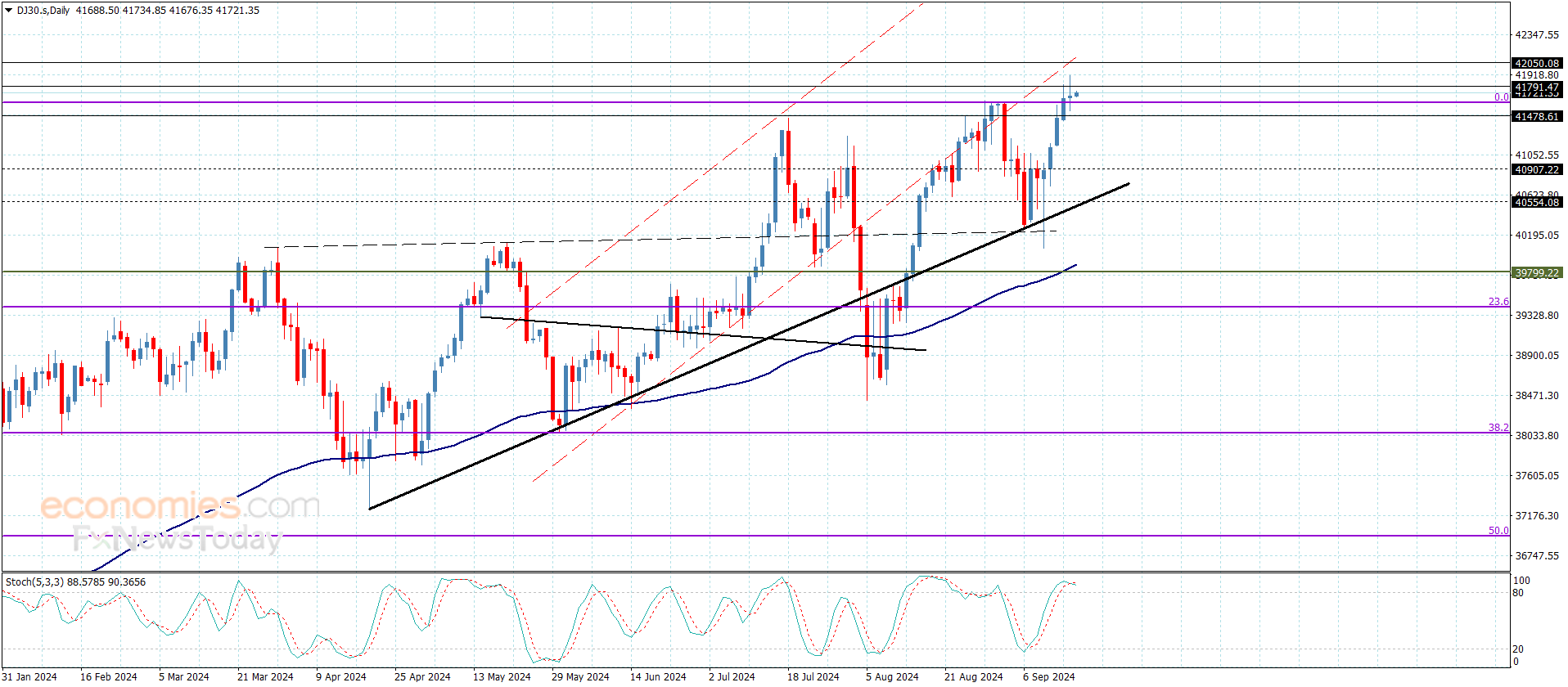Click the 13 May 2024 date label
This screenshot has width=1568, height=687.
pyautogui.click(x=502, y=677)
